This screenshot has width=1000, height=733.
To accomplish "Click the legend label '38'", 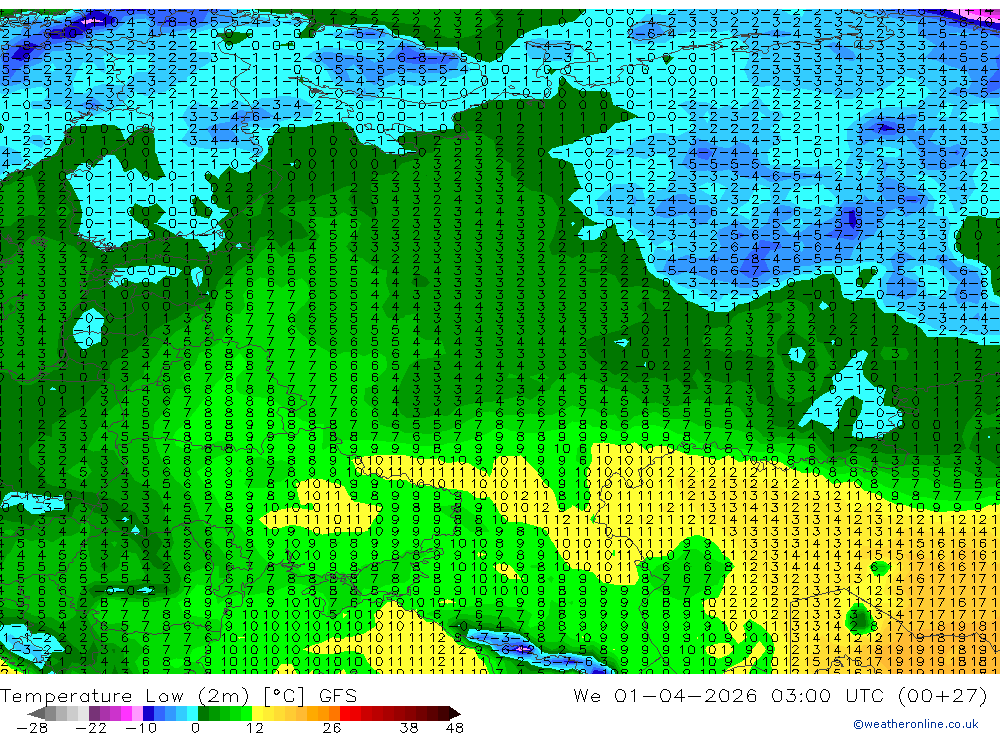I will pos(409,728).
